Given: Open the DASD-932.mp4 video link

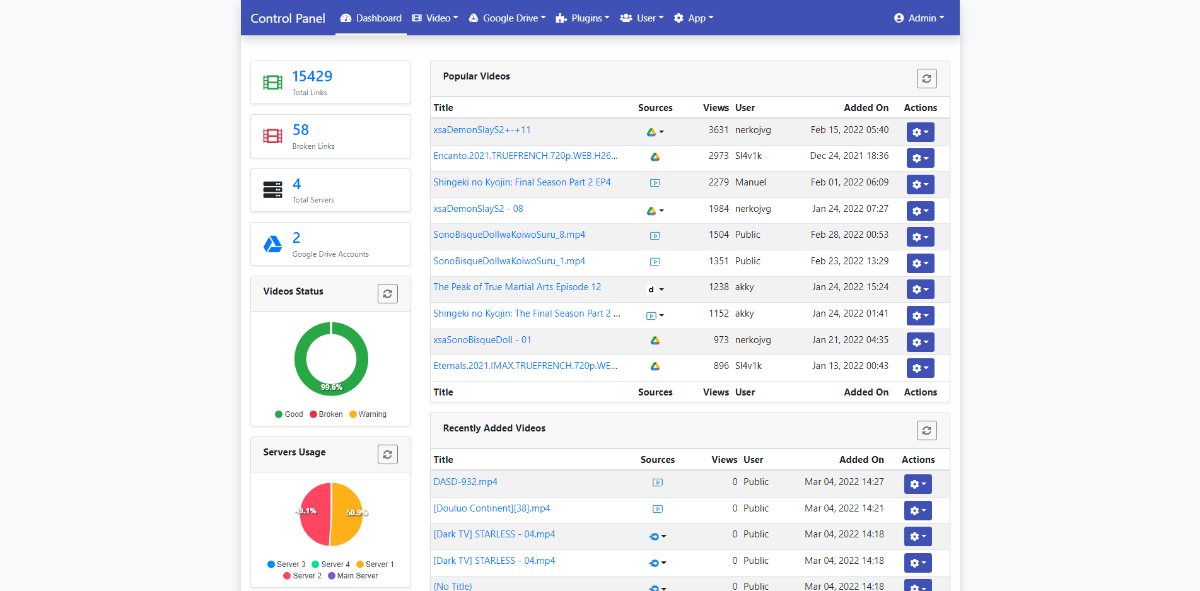Looking at the screenshot, I should point(465,482).
